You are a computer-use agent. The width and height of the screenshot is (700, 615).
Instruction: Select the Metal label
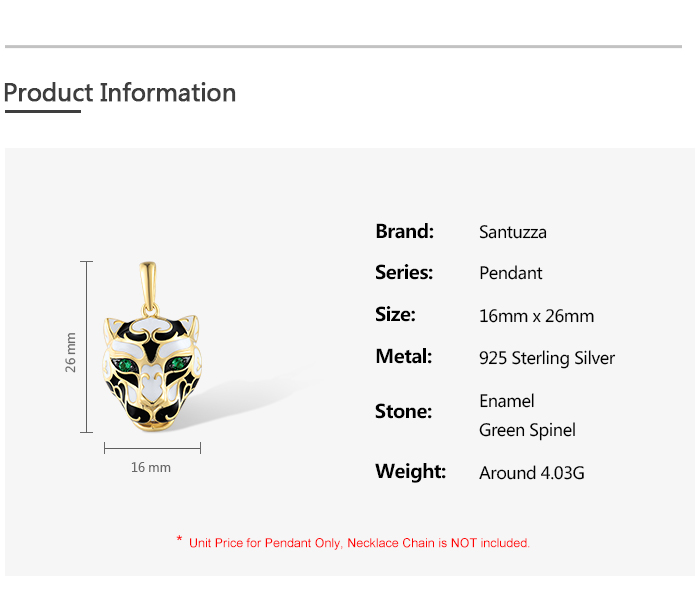(403, 356)
